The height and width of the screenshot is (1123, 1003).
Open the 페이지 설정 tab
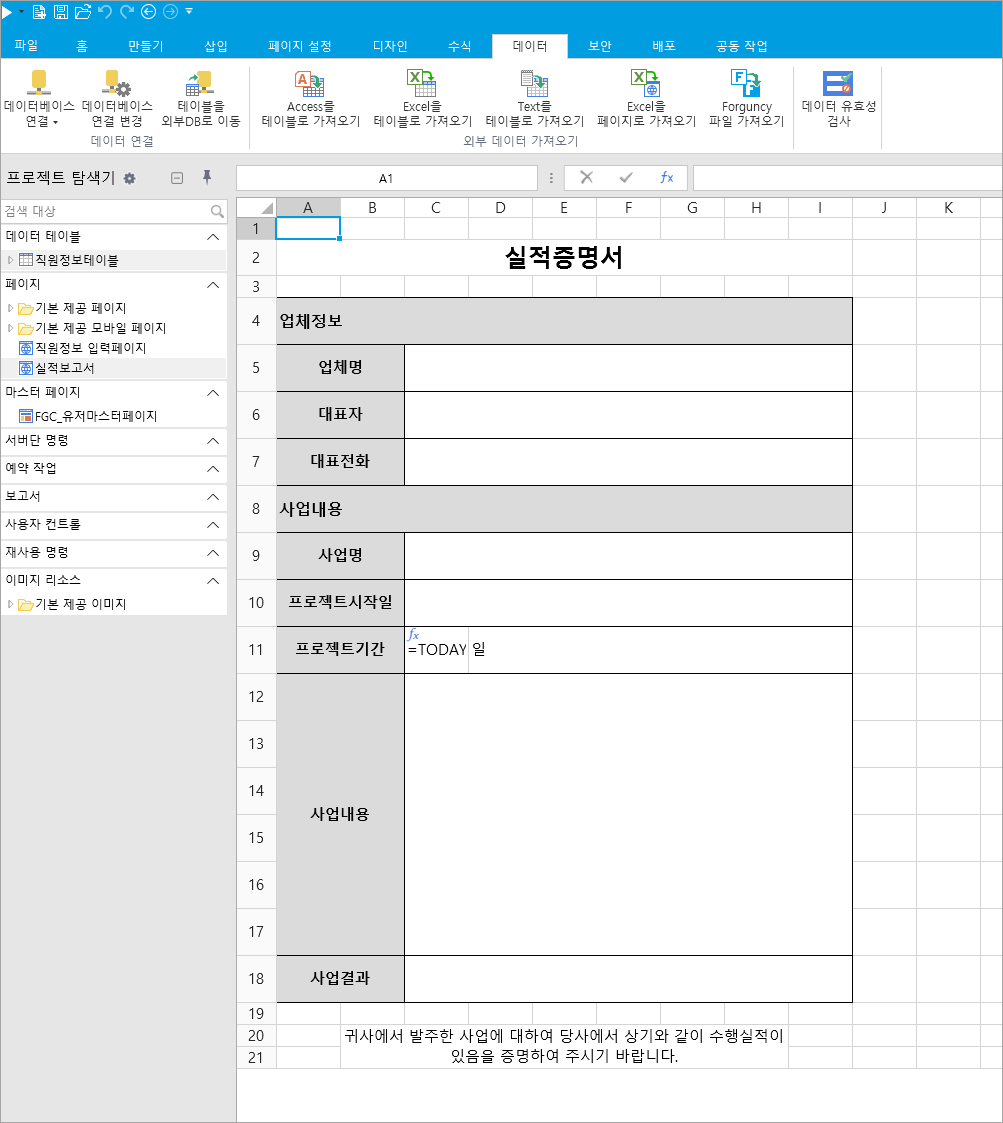pos(299,46)
